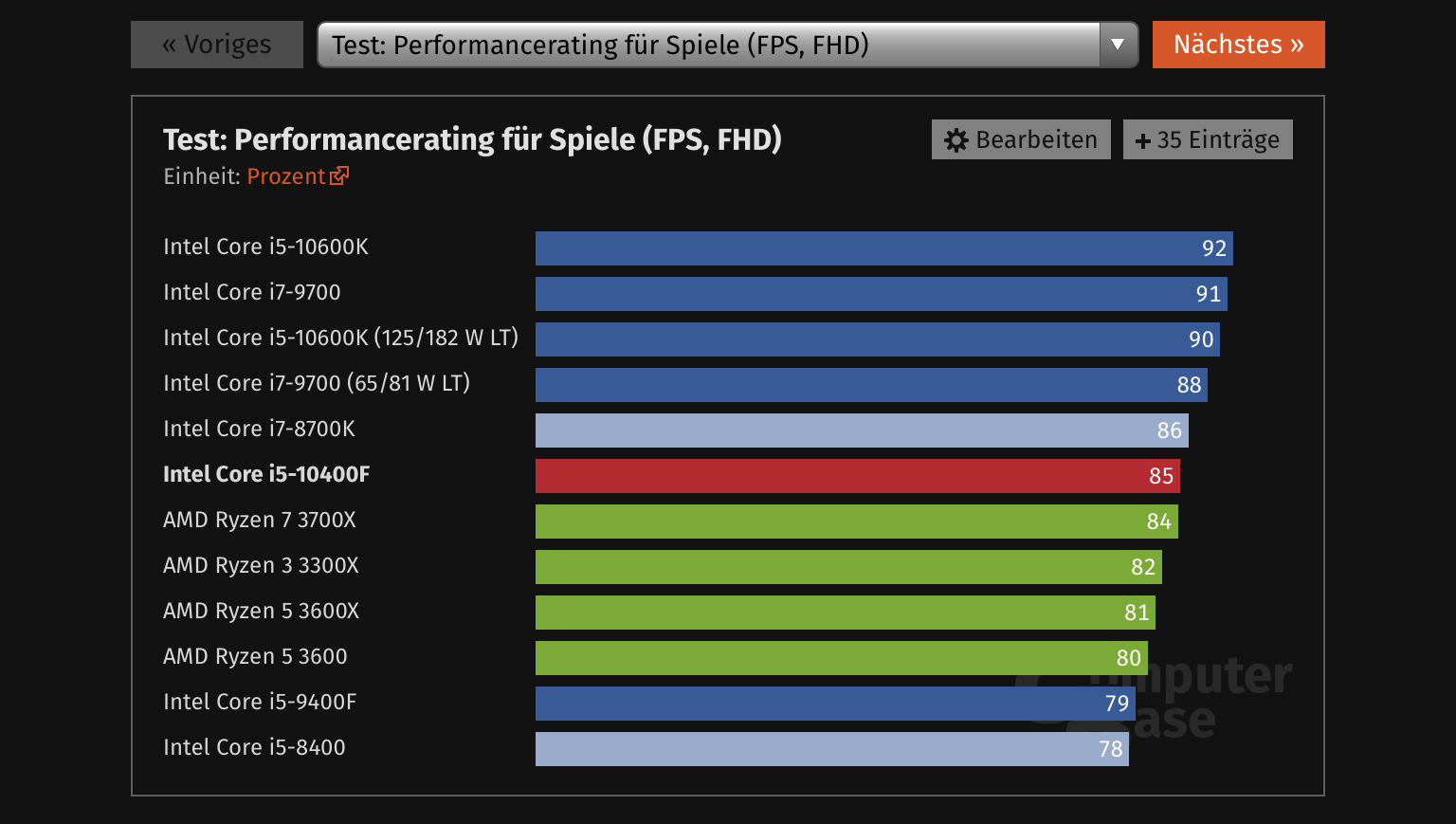The height and width of the screenshot is (824, 1456).
Task: Click the gear icon beside Bearbeiten
Action: [x=956, y=140]
